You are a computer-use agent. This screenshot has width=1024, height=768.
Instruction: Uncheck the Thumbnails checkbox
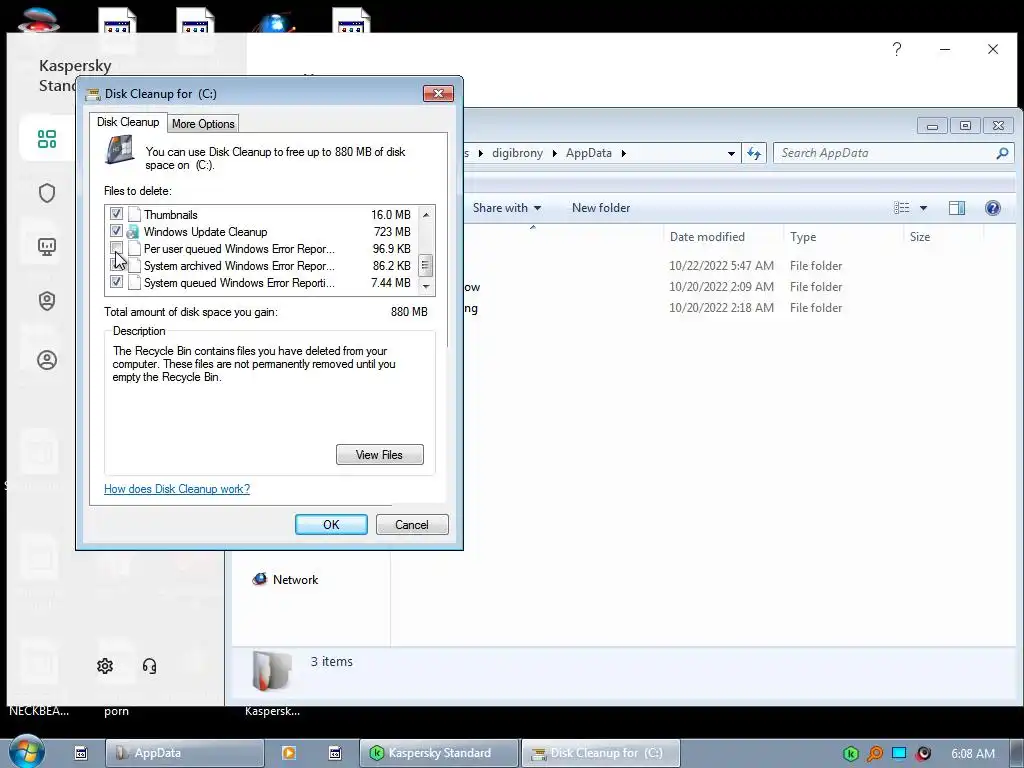116,214
